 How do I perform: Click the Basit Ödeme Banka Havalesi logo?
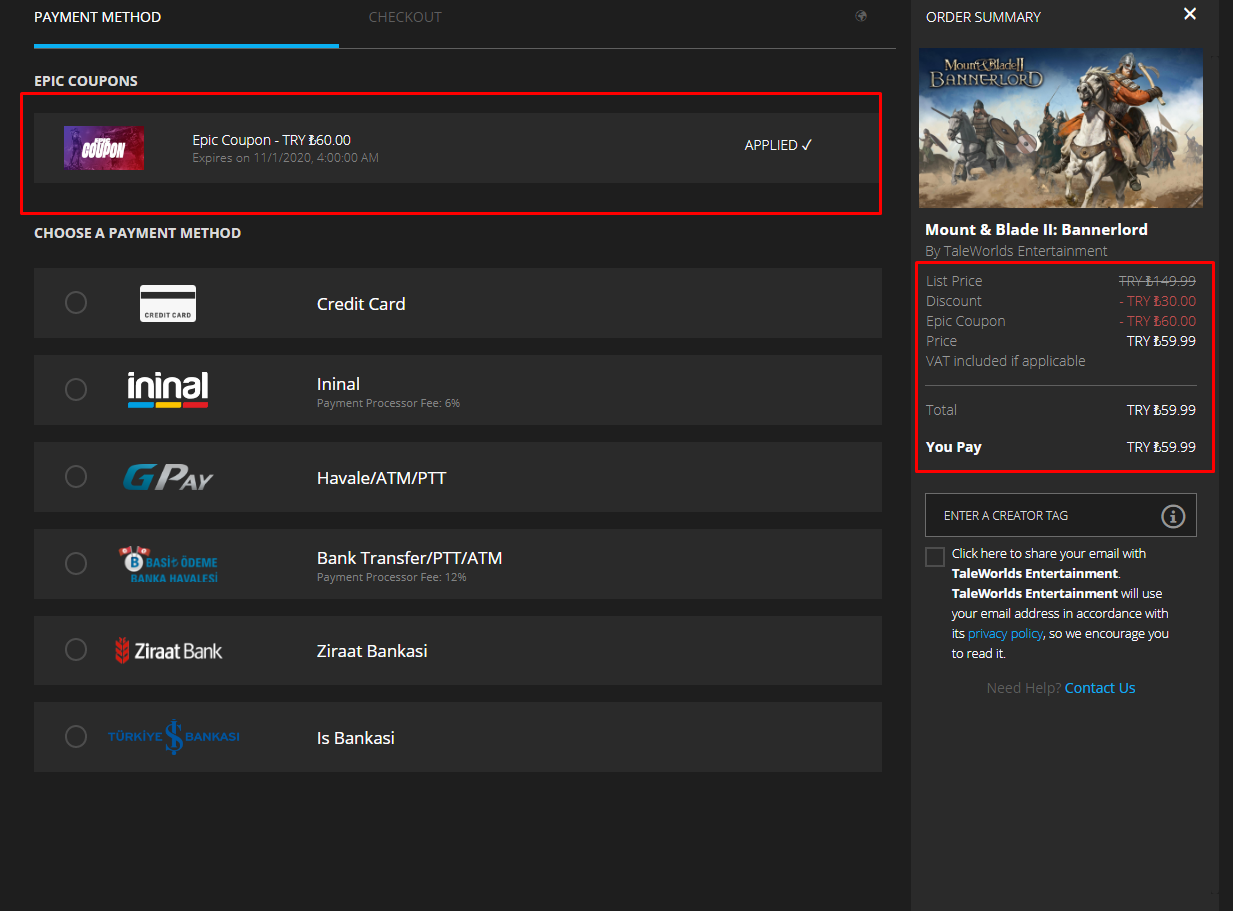tap(168, 564)
